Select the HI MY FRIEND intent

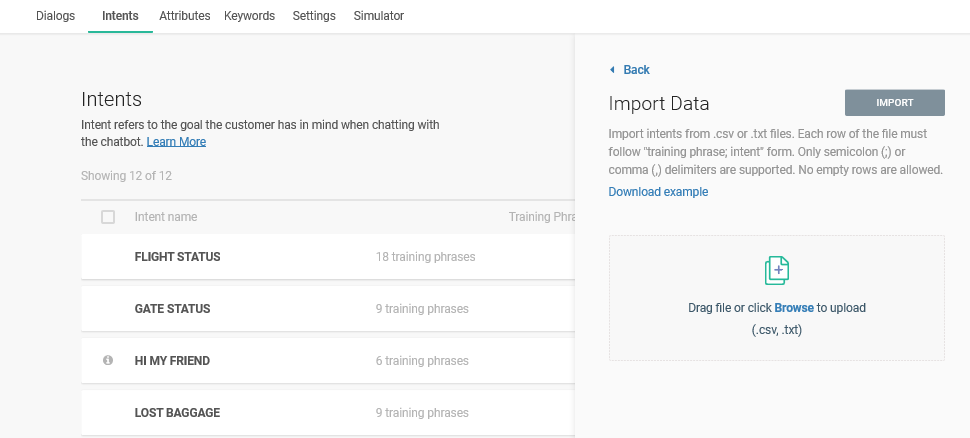172,361
